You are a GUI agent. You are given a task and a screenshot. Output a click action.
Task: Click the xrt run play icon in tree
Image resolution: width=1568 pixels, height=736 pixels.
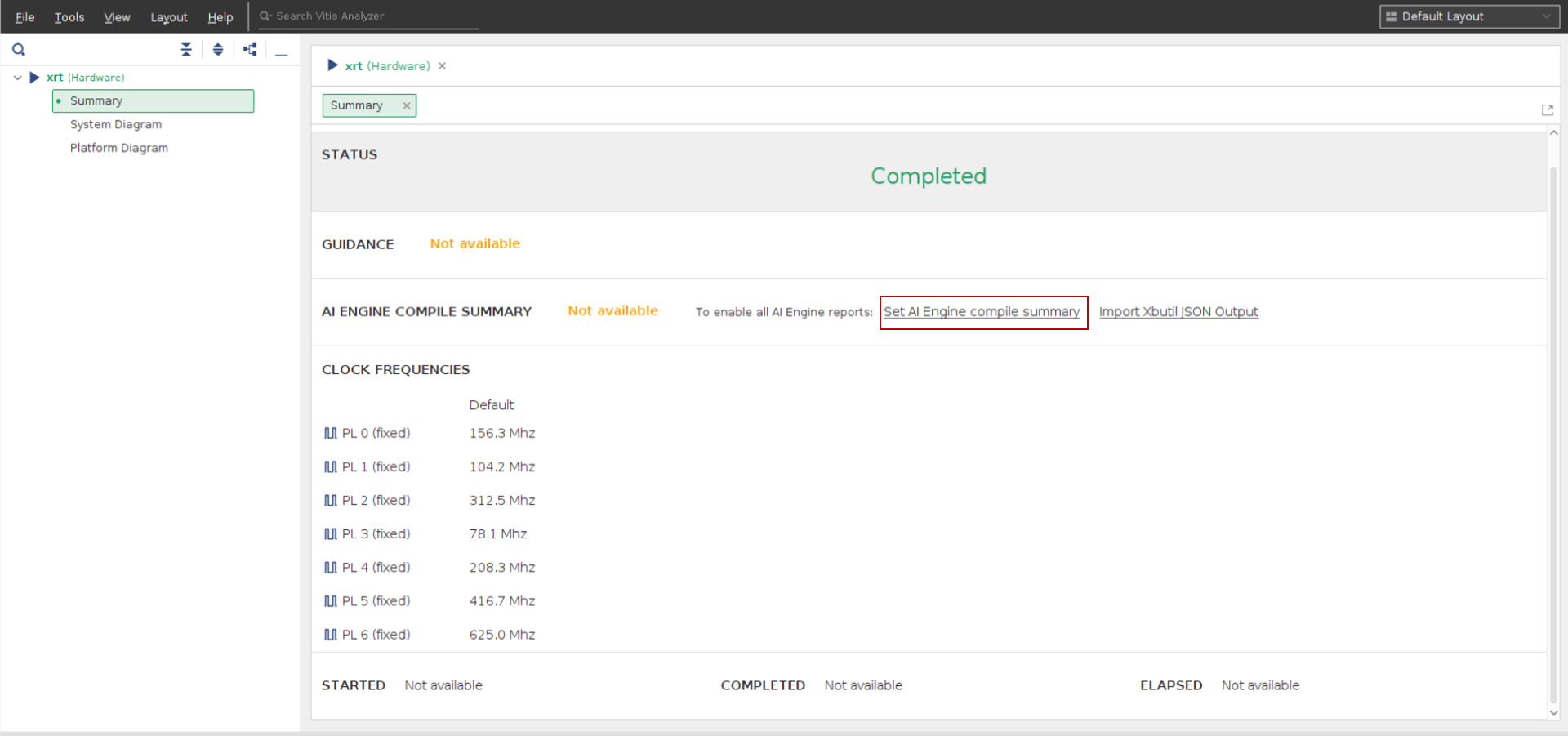coord(34,78)
